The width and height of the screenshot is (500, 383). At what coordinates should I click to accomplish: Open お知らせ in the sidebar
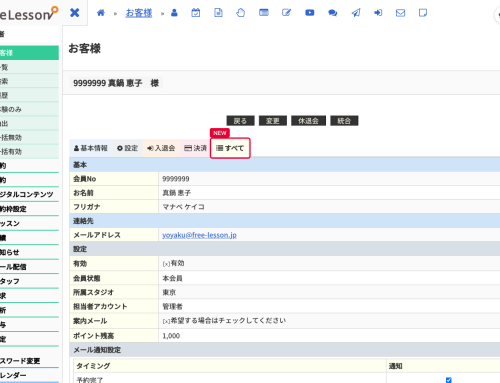(x=29, y=252)
